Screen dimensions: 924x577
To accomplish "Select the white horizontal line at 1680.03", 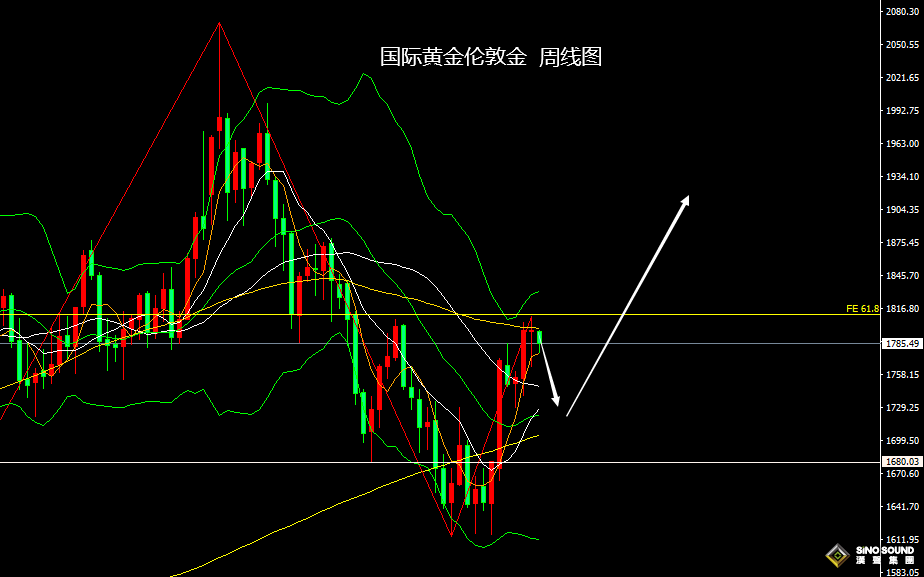I will [440, 462].
